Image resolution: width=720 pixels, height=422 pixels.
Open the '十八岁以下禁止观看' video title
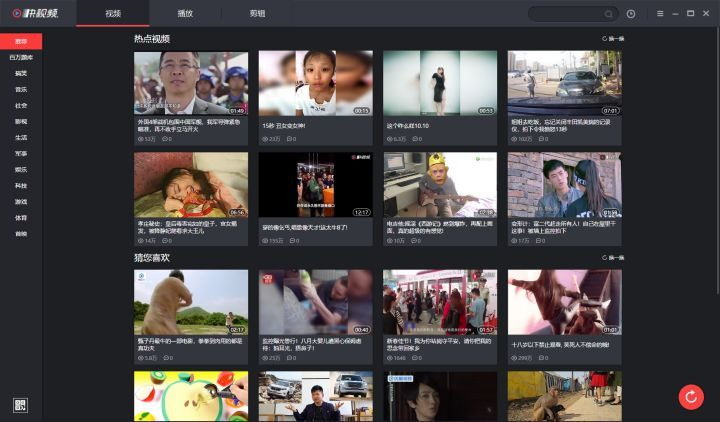560,344
